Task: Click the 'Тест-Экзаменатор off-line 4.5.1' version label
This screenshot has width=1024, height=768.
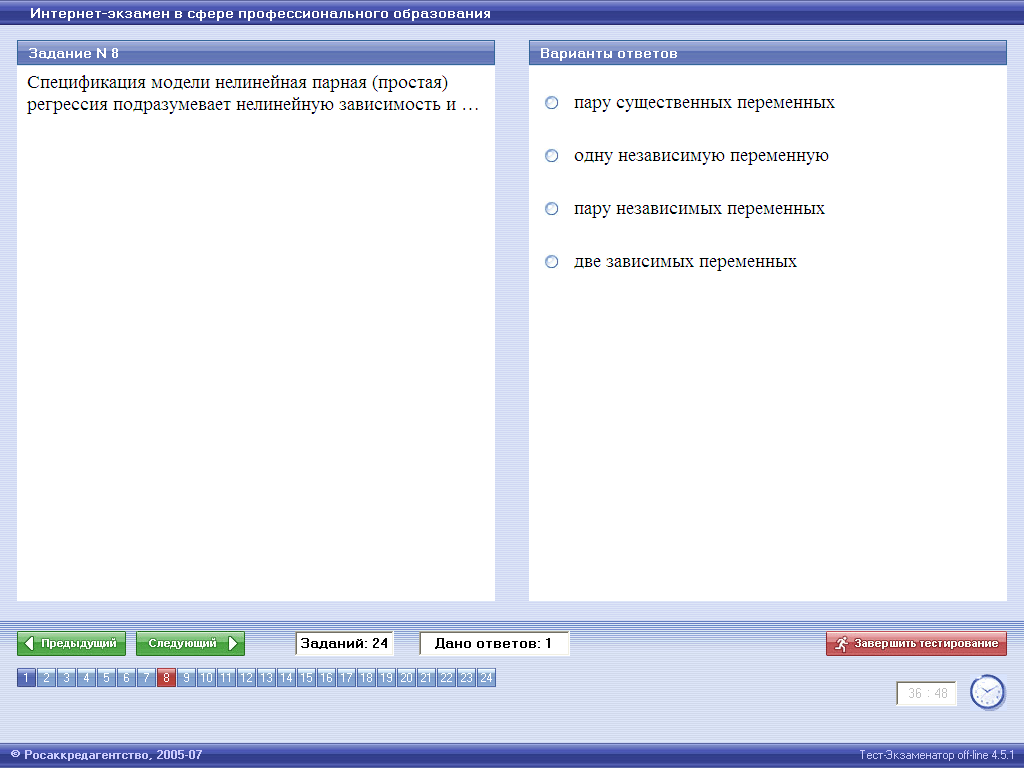Action: 936,755
